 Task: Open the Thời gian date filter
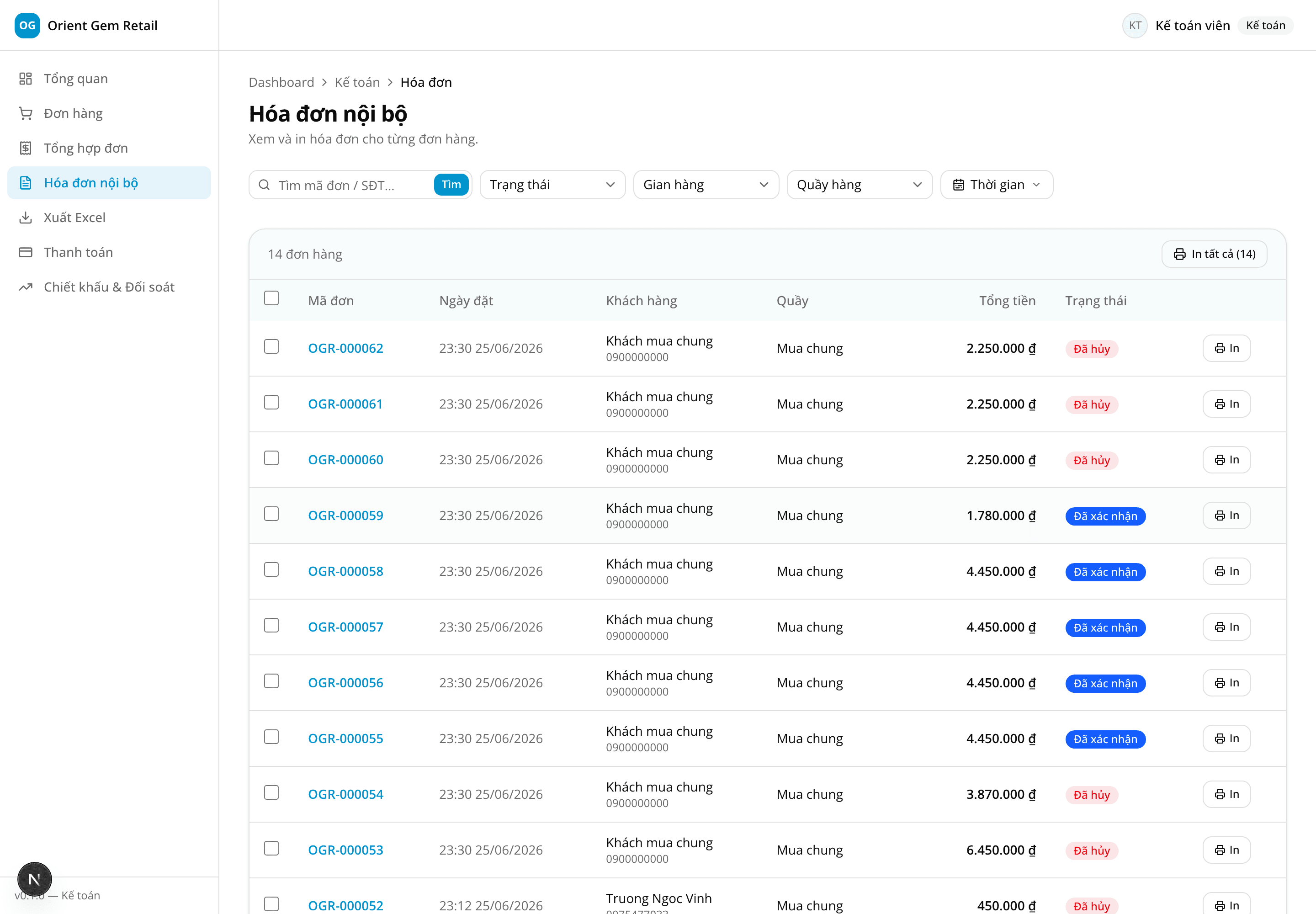click(x=997, y=185)
